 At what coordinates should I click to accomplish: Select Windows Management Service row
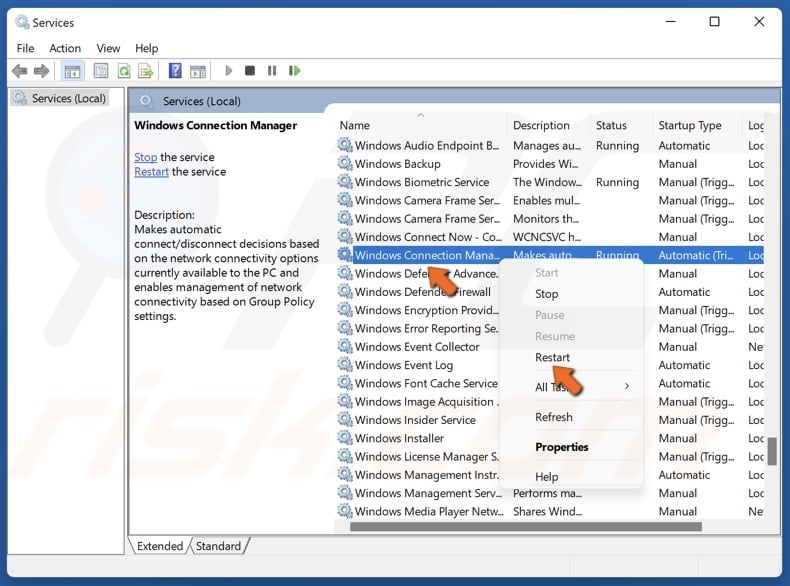click(550, 493)
